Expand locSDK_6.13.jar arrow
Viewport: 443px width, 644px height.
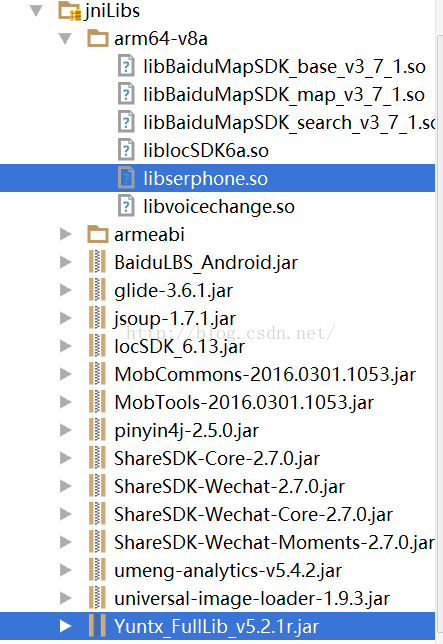(x=66, y=346)
